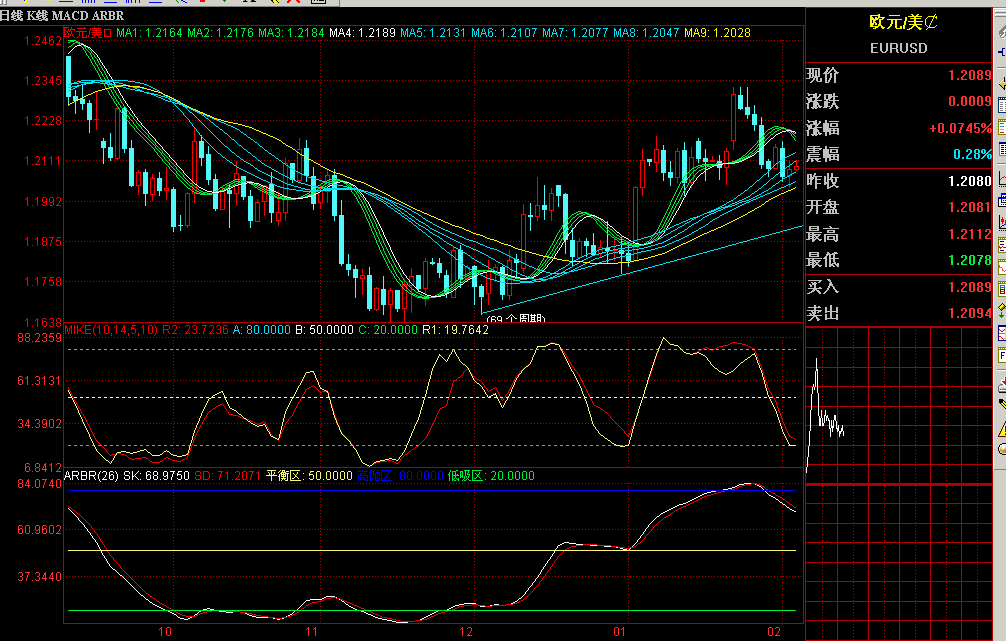Select the MA5: 1.2131 legend value
This screenshot has width=1006, height=641.
pyautogui.click(x=434, y=33)
